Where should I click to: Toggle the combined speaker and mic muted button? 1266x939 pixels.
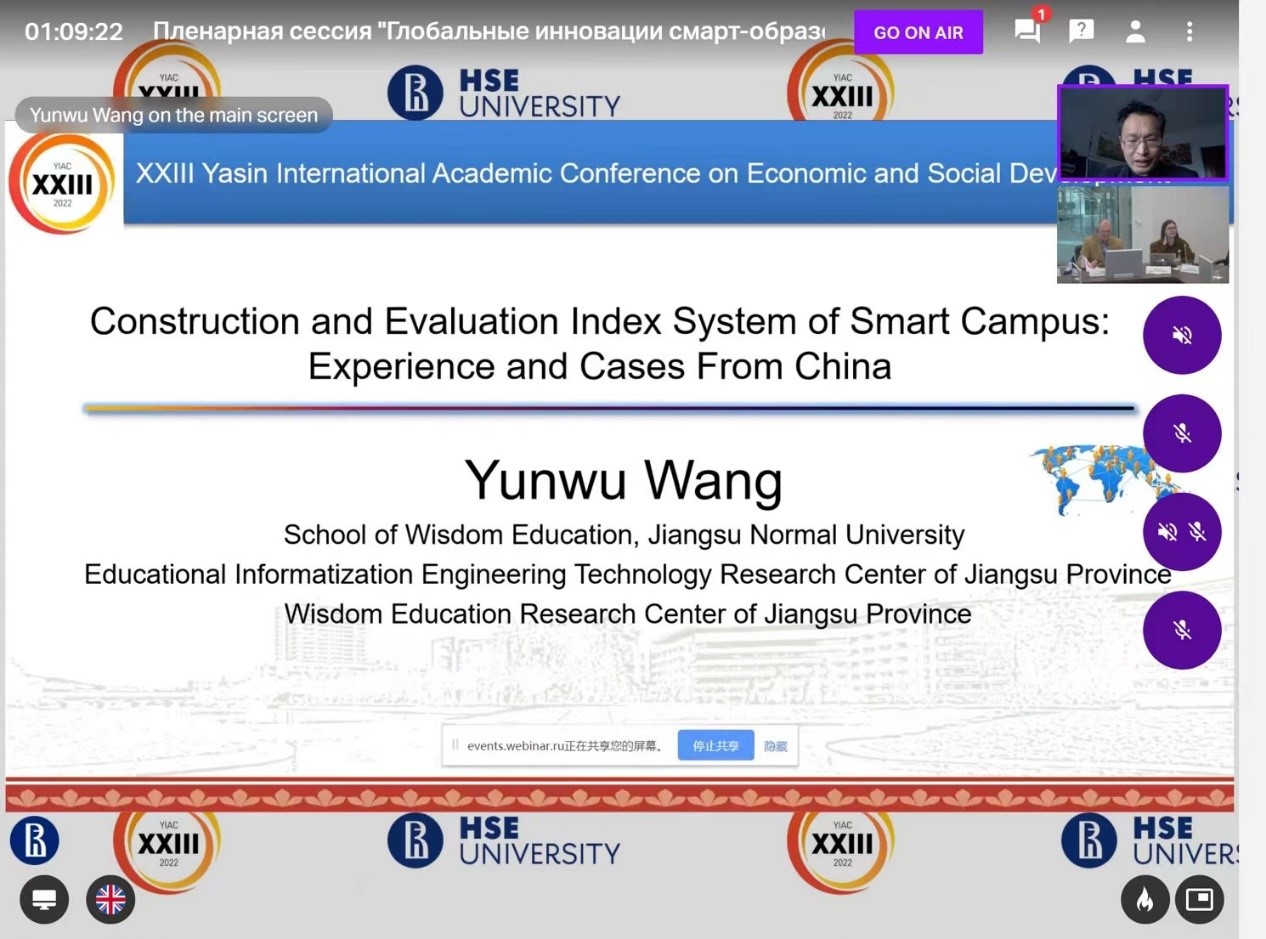coord(1182,531)
